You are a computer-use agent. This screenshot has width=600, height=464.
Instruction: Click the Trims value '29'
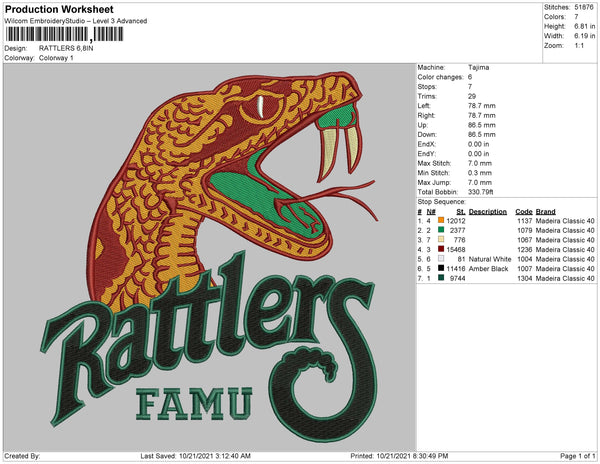(x=472, y=96)
